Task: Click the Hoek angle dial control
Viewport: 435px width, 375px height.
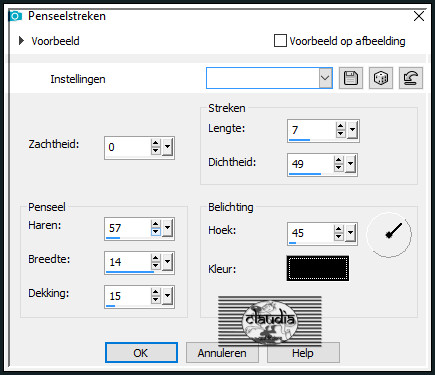Action: [389, 235]
